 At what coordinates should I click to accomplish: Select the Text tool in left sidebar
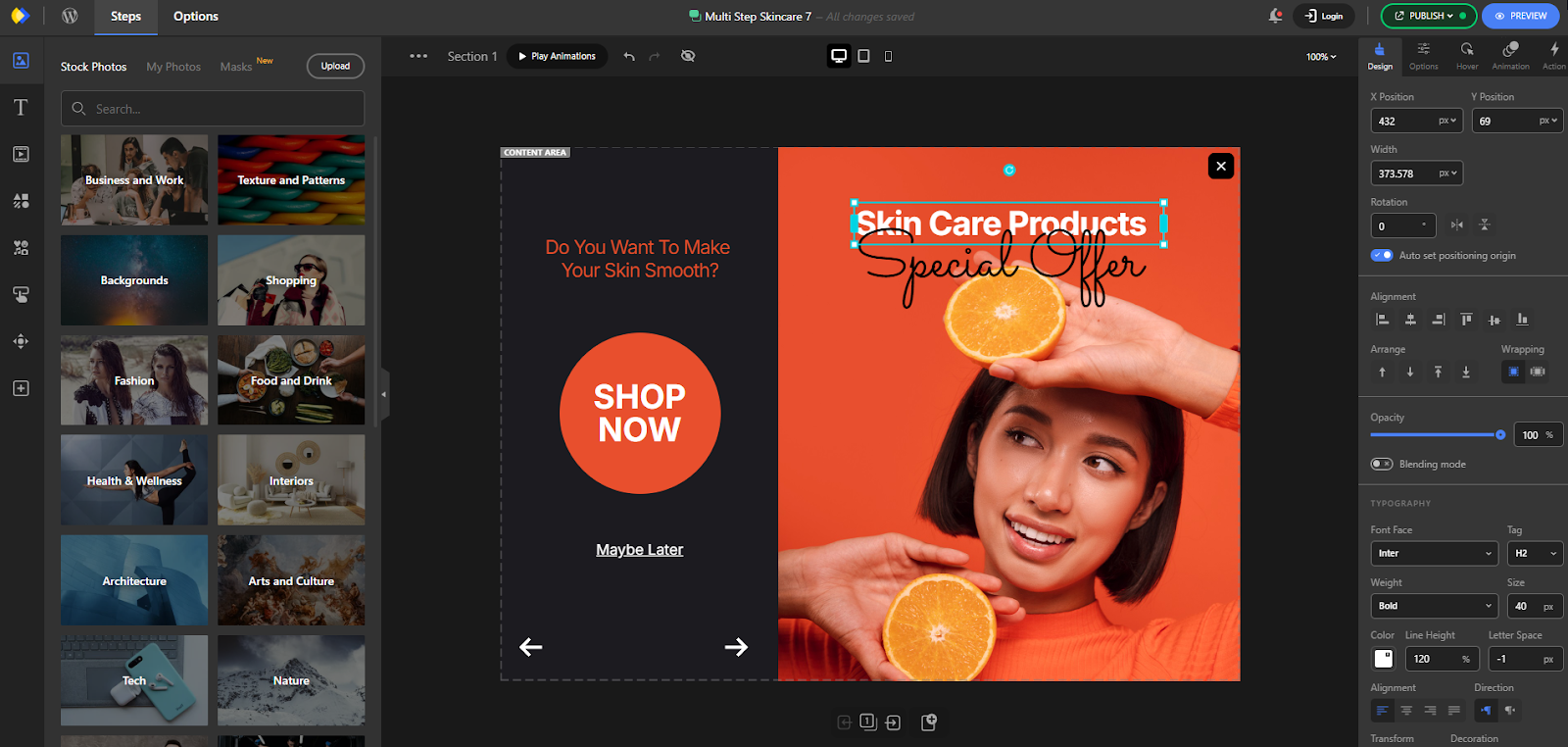pos(21,108)
